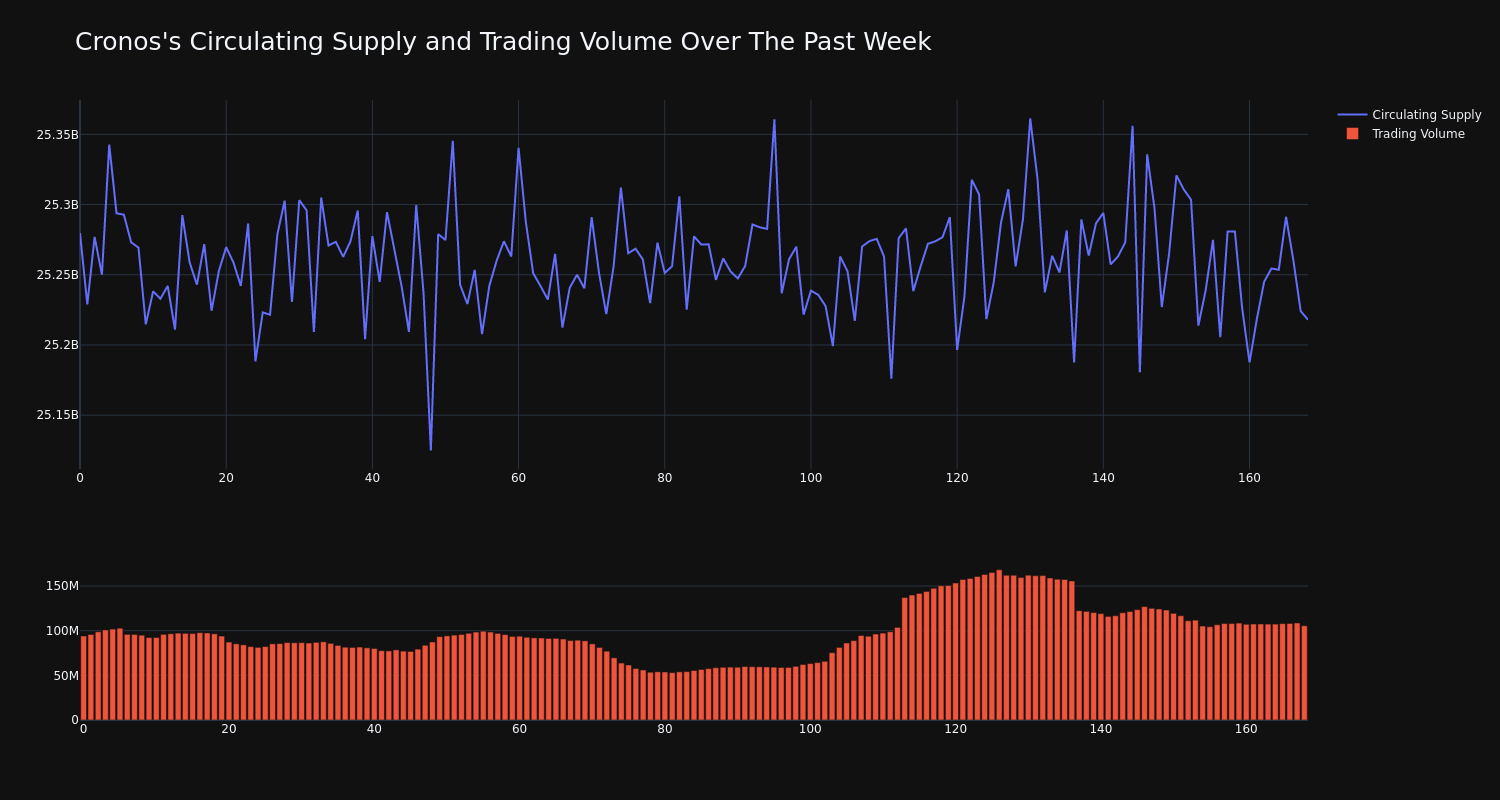Click the 25.15B y-axis label
This screenshot has width=1500, height=800.
point(57,415)
